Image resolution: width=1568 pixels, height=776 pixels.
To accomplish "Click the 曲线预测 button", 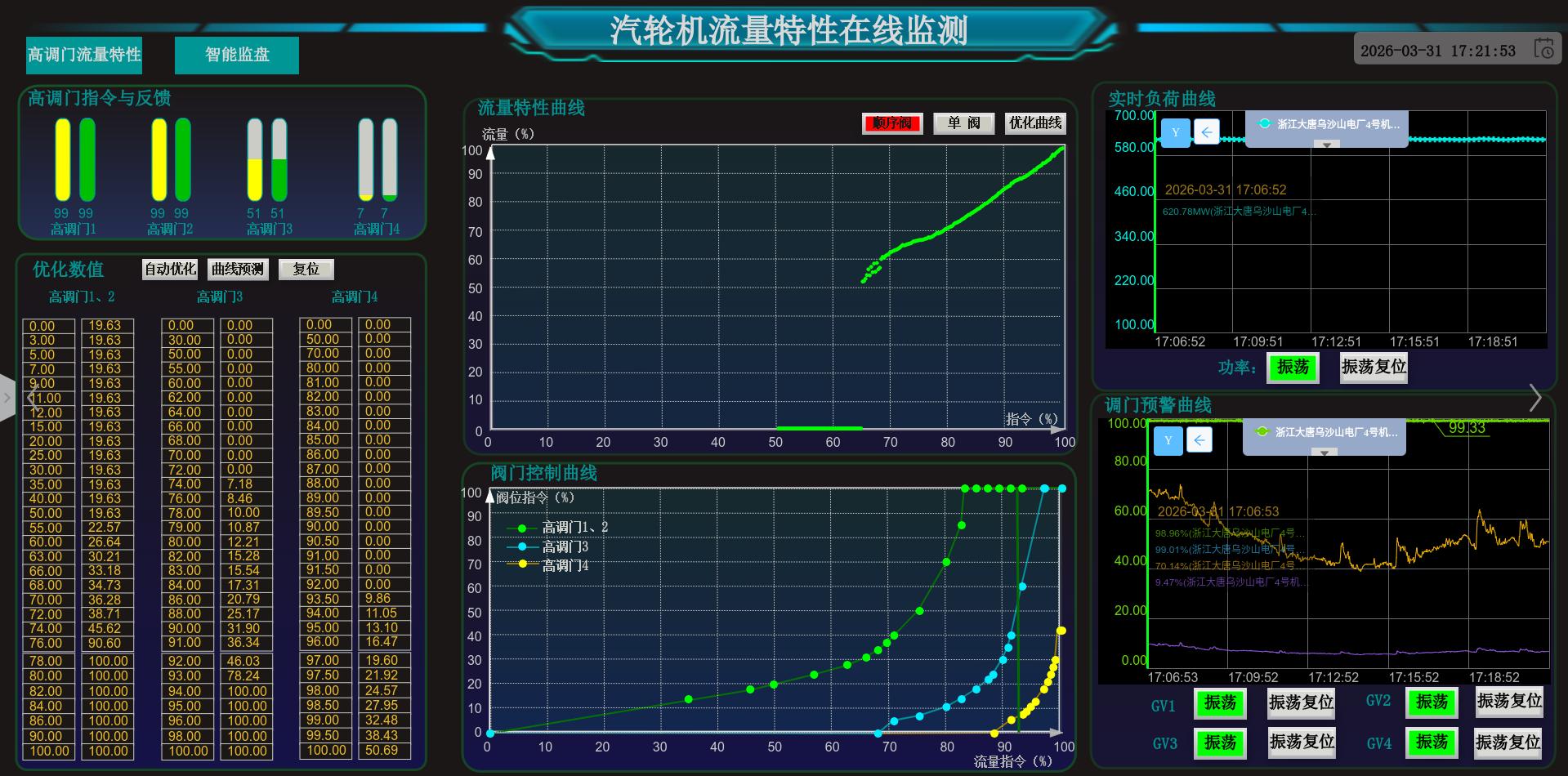I will pos(238,269).
